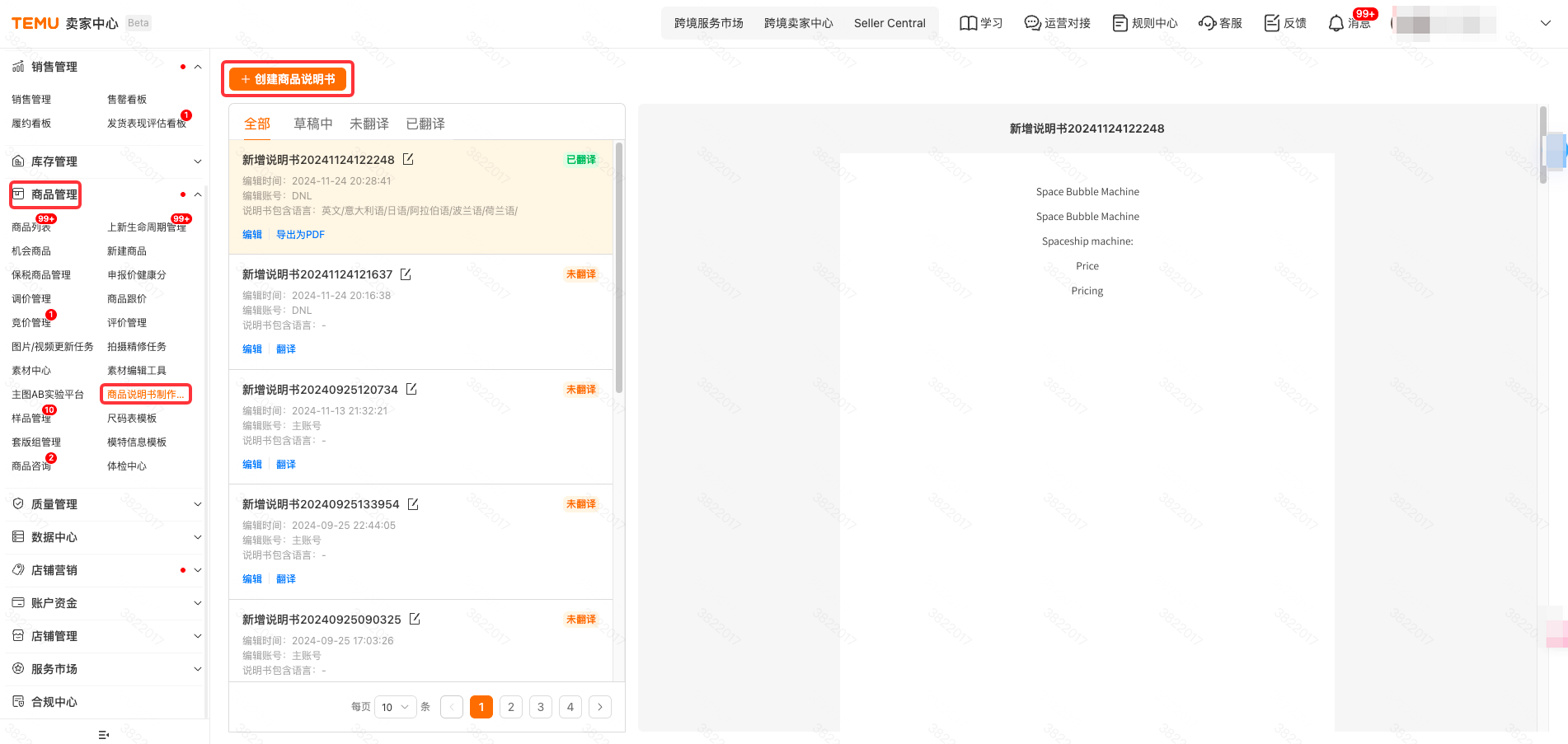The height and width of the screenshot is (744, 1568).
Task: Click 导出为PDF link on first manual
Action: [300, 235]
